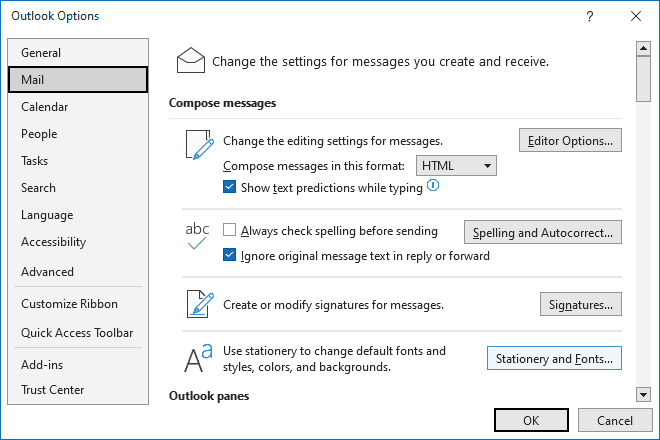Open Spelling and Autocorrect settings
Screen dimensions: 660x440
pos(543,232)
